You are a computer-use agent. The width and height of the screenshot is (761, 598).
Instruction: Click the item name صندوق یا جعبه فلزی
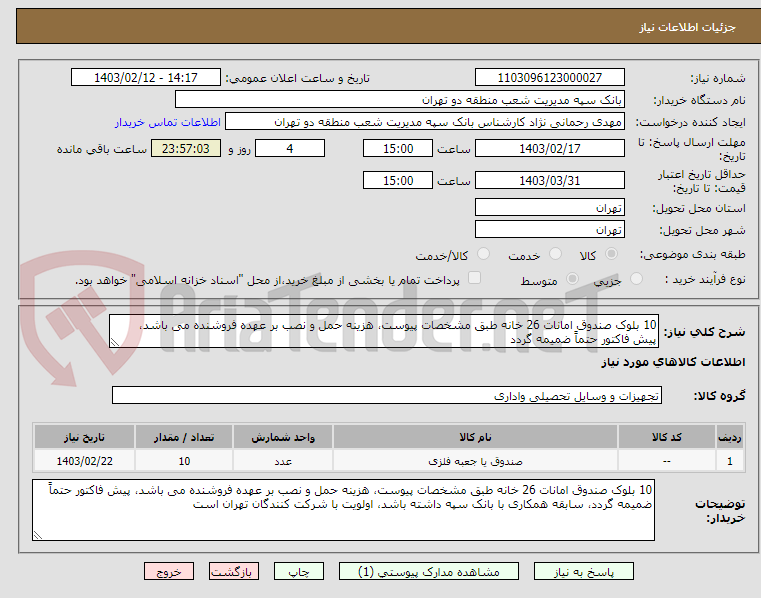pyautogui.click(x=475, y=461)
